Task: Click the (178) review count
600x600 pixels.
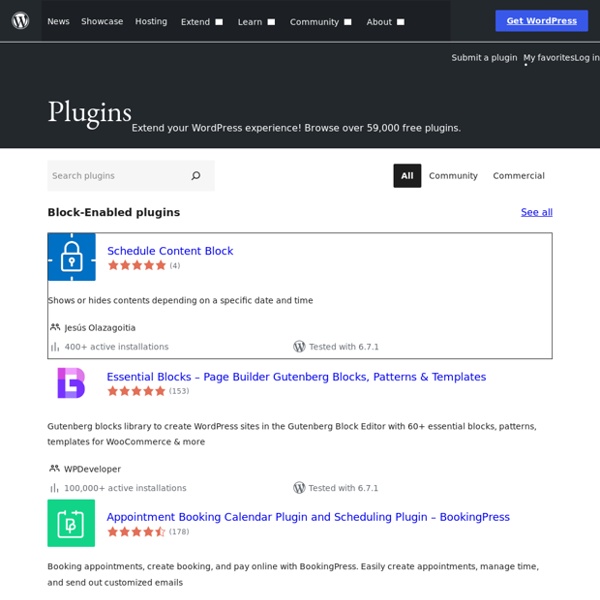Action: click(179, 532)
